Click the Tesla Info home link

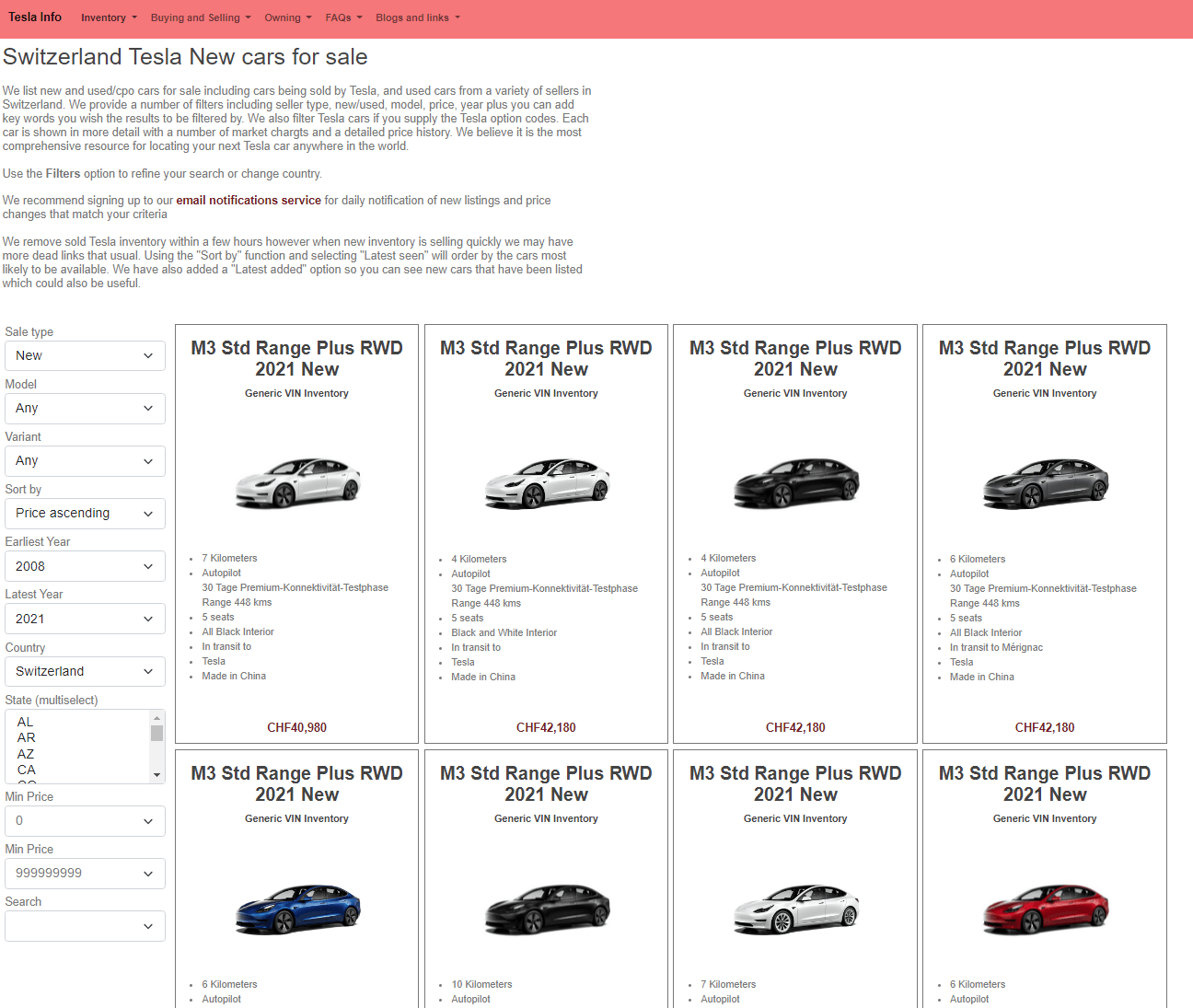[x=34, y=17]
